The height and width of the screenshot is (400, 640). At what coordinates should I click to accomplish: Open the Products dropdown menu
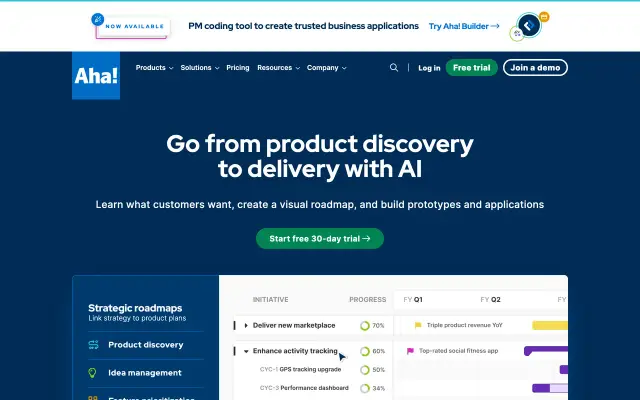click(x=154, y=68)
